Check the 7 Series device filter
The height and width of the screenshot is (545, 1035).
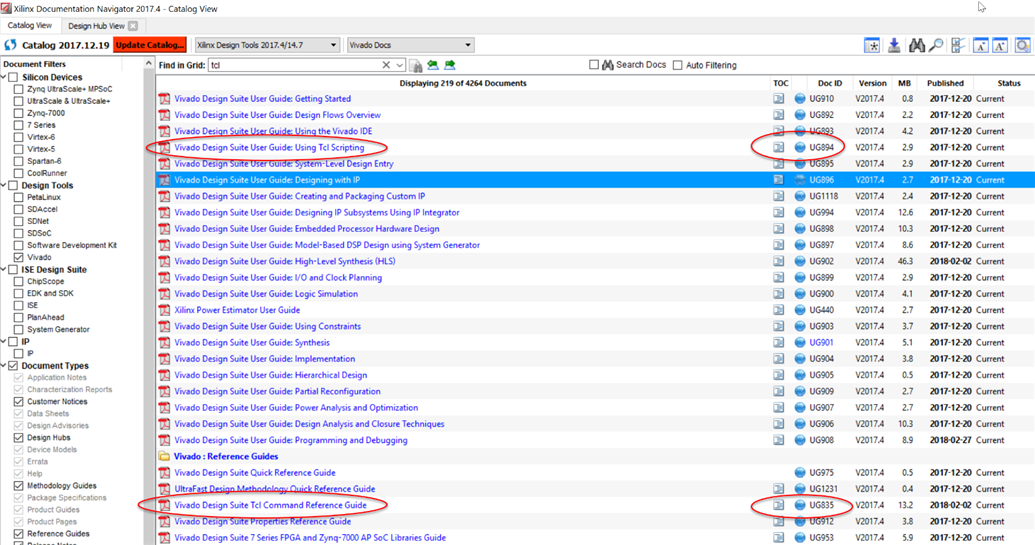(x=18, y=125)
